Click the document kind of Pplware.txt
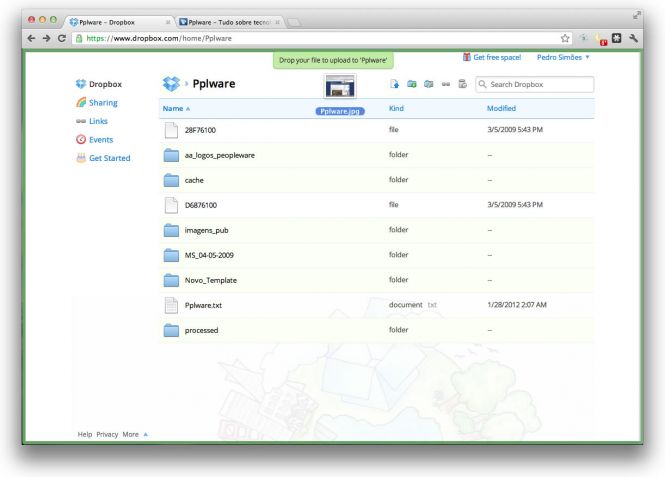Screen dimensions: 665x477 [x=405, y=305]
